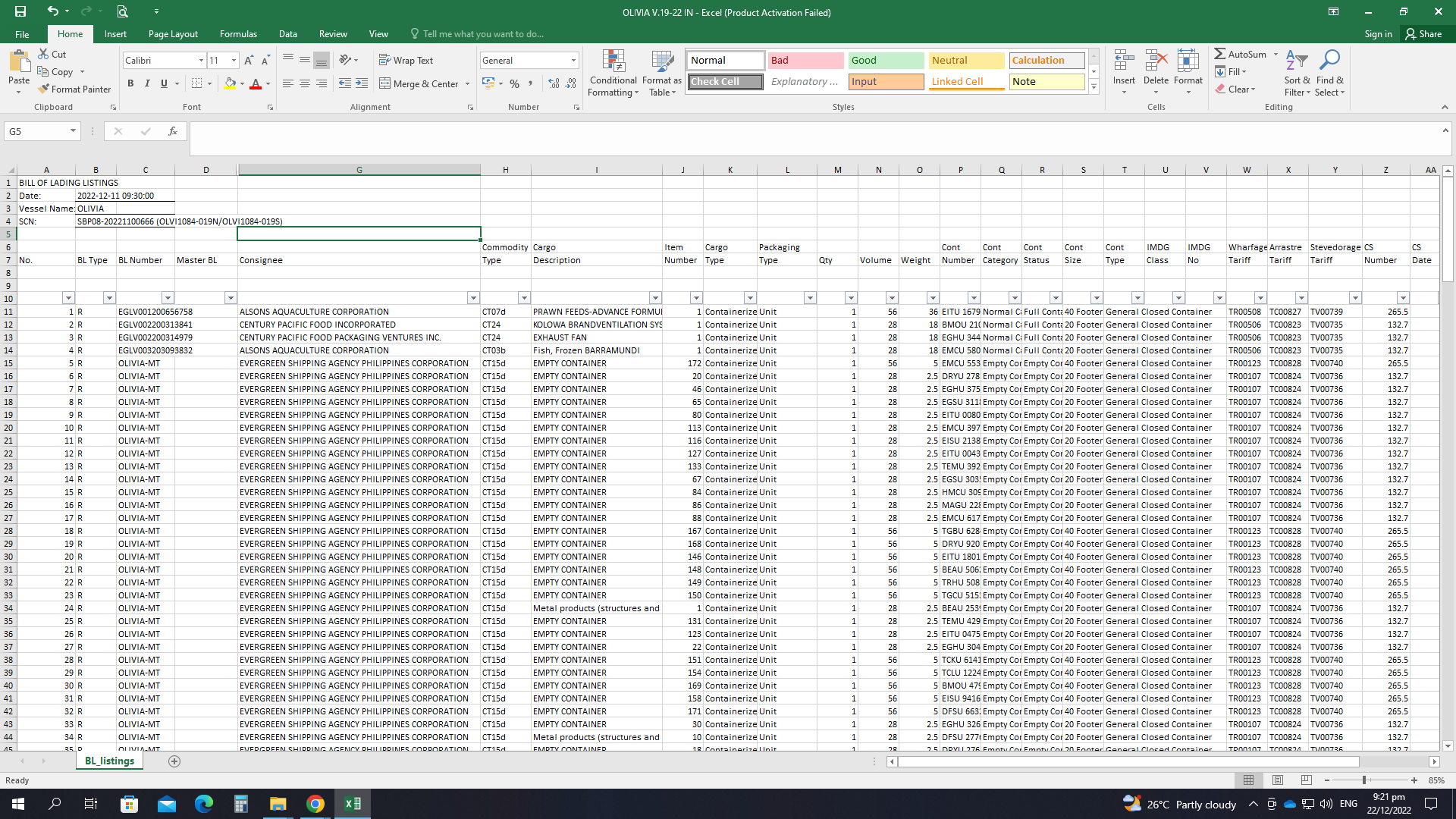Open Format as Table gallery

pos(662,74)
